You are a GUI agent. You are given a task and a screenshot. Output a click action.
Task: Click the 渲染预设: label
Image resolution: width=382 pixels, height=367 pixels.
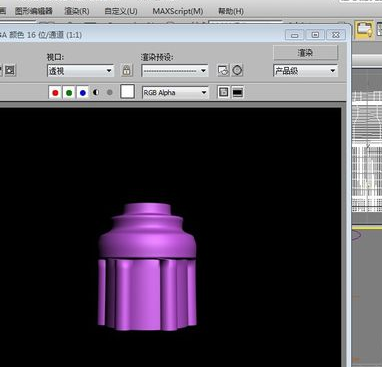coord(157,57)
